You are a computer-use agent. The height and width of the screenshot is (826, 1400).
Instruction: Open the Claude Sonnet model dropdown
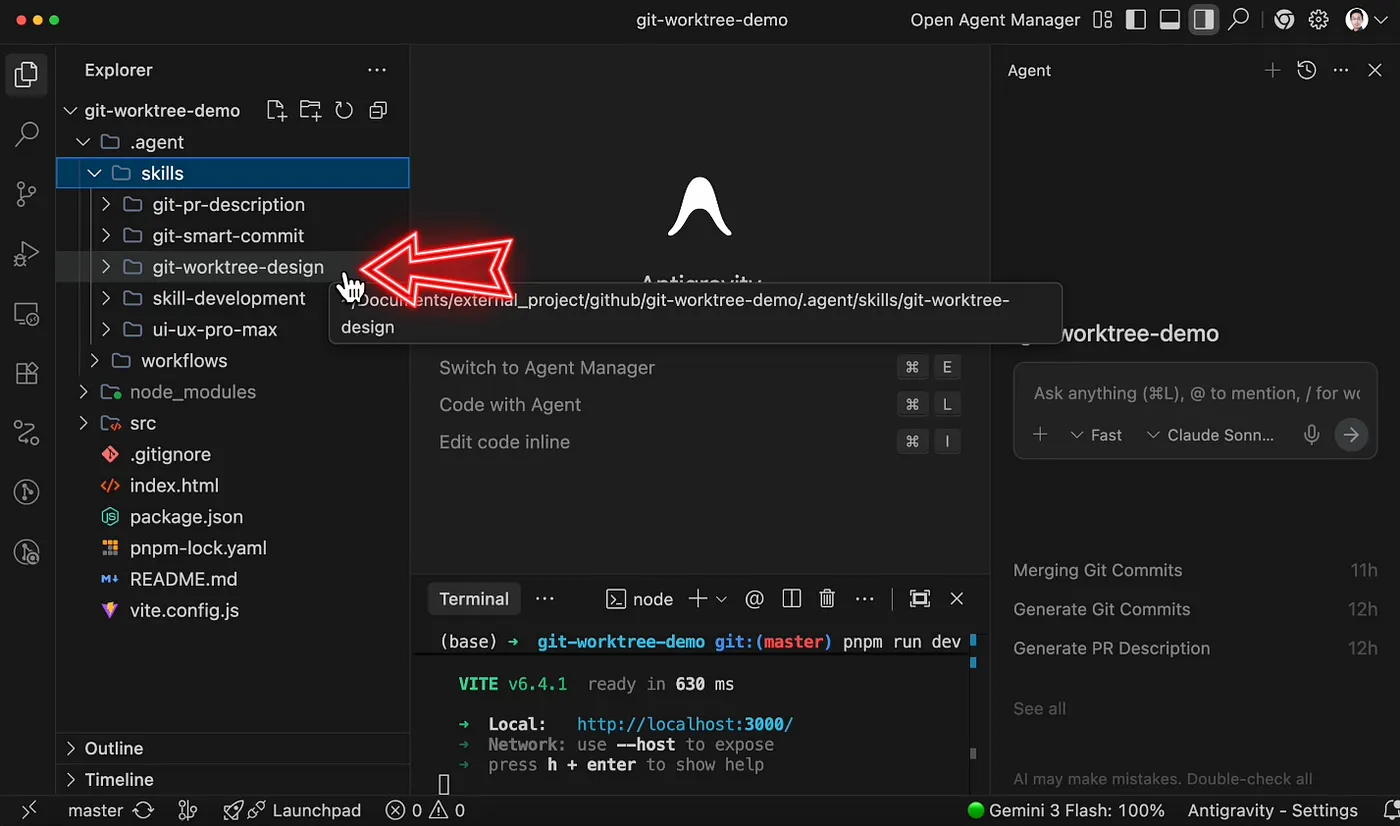click(x=1210, y=435)
